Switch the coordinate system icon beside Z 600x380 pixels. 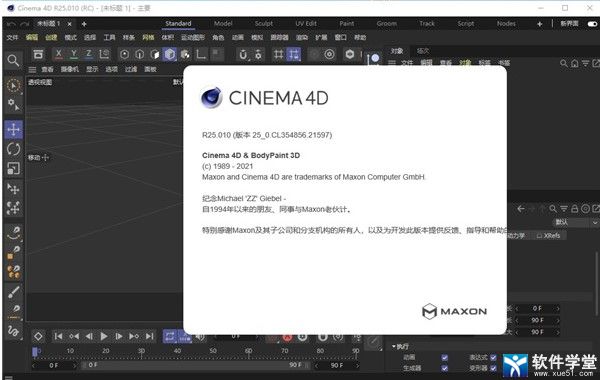(x=104, y=54)
